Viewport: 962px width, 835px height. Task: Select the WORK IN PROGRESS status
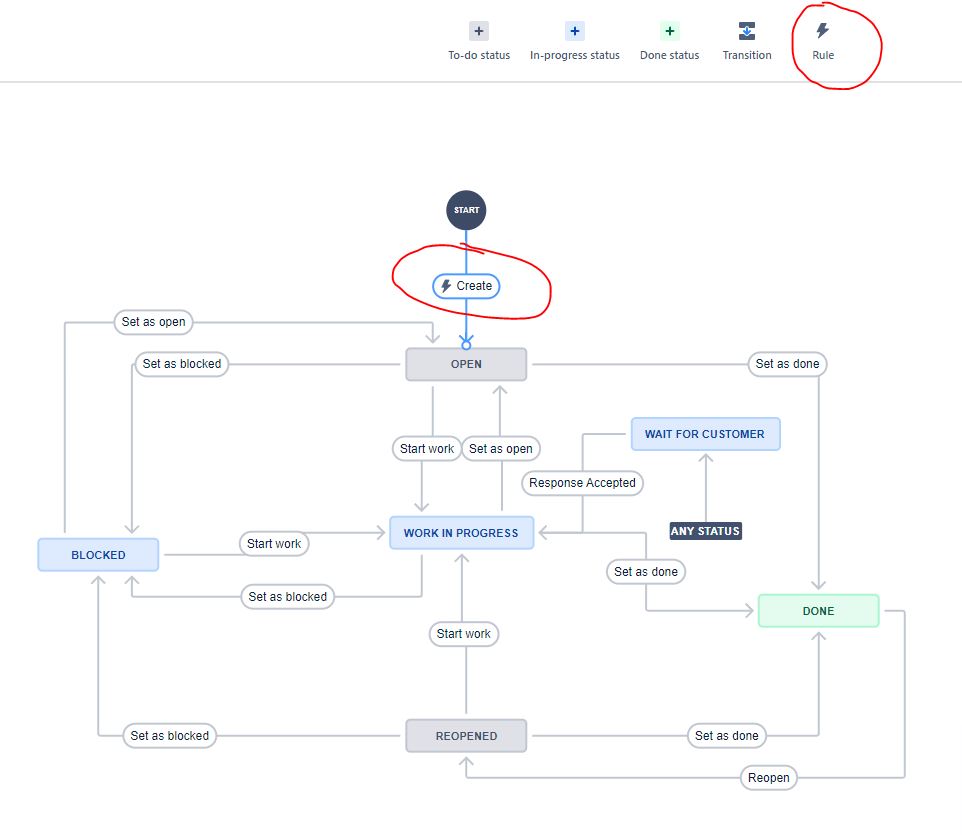coord(461,533)
